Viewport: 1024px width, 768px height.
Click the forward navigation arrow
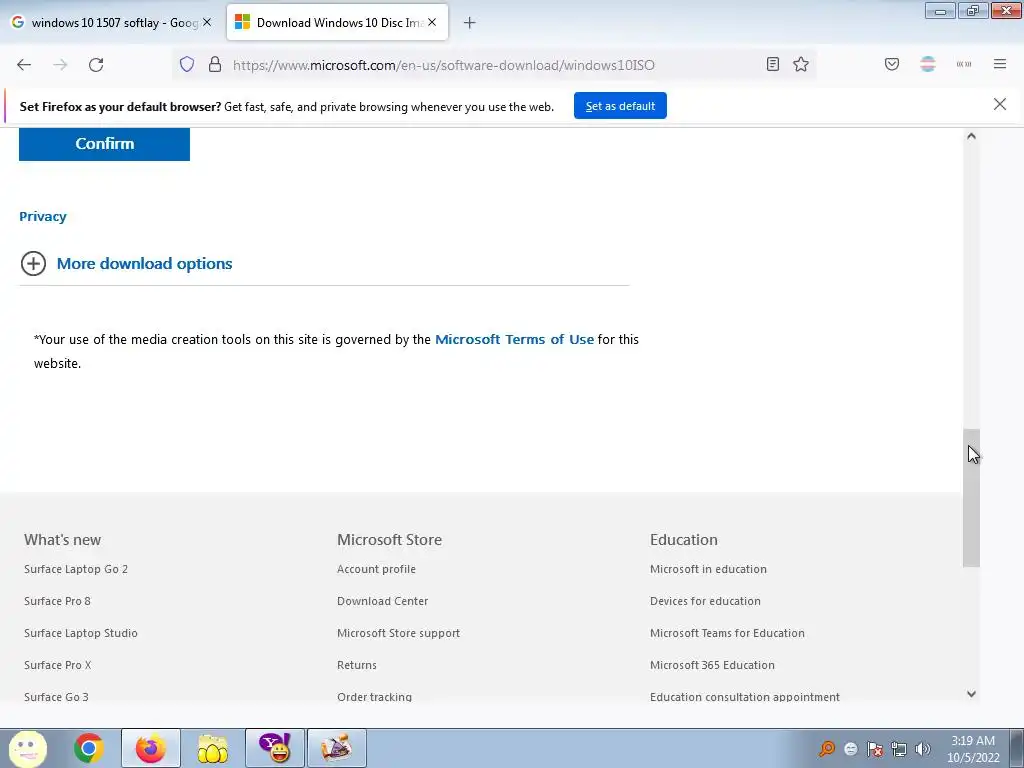(60, 65)
